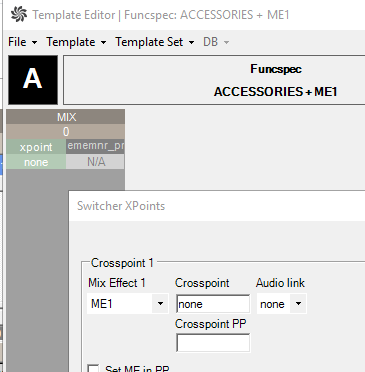Click the black A template set tile
This screenshot has width=365, height=372.
tap(33, 80)
